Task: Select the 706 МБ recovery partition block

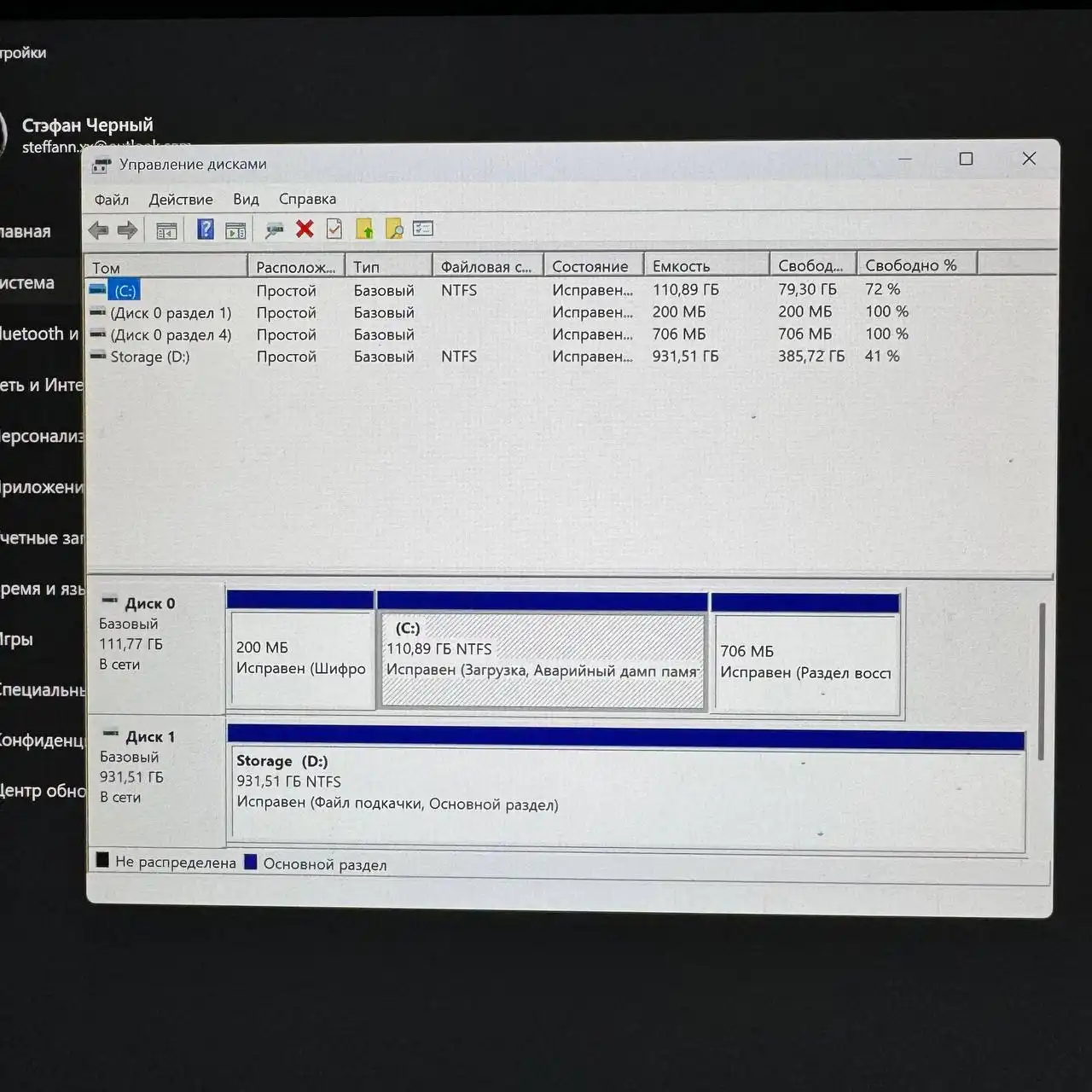Action: (805, 662)
